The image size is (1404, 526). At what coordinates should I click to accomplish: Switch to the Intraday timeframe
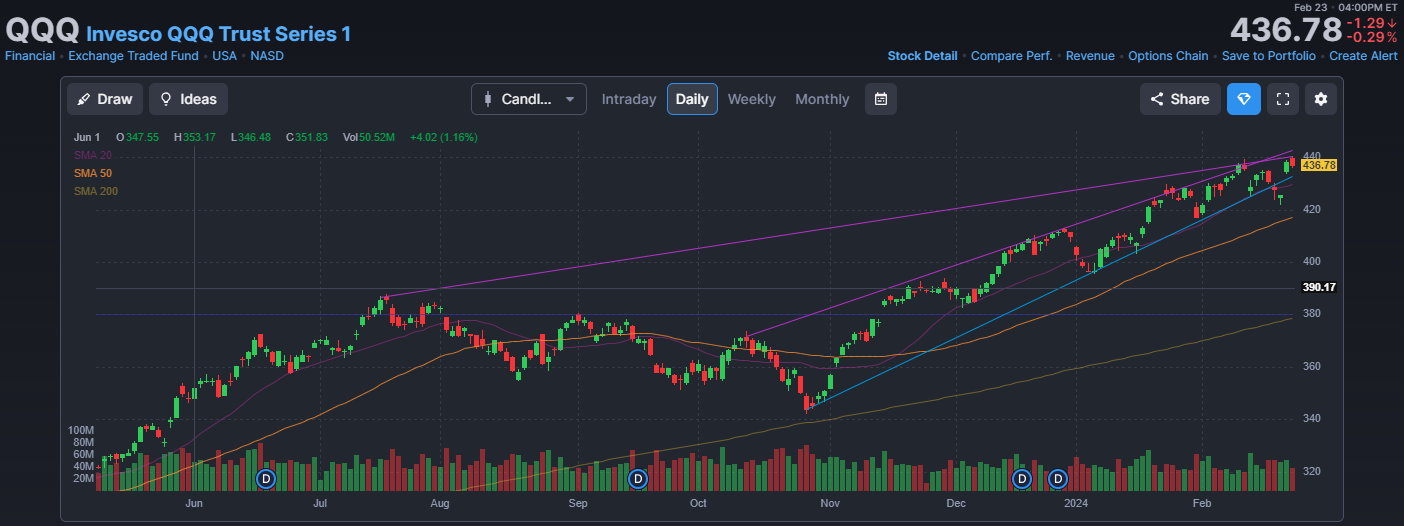(629, 99)
